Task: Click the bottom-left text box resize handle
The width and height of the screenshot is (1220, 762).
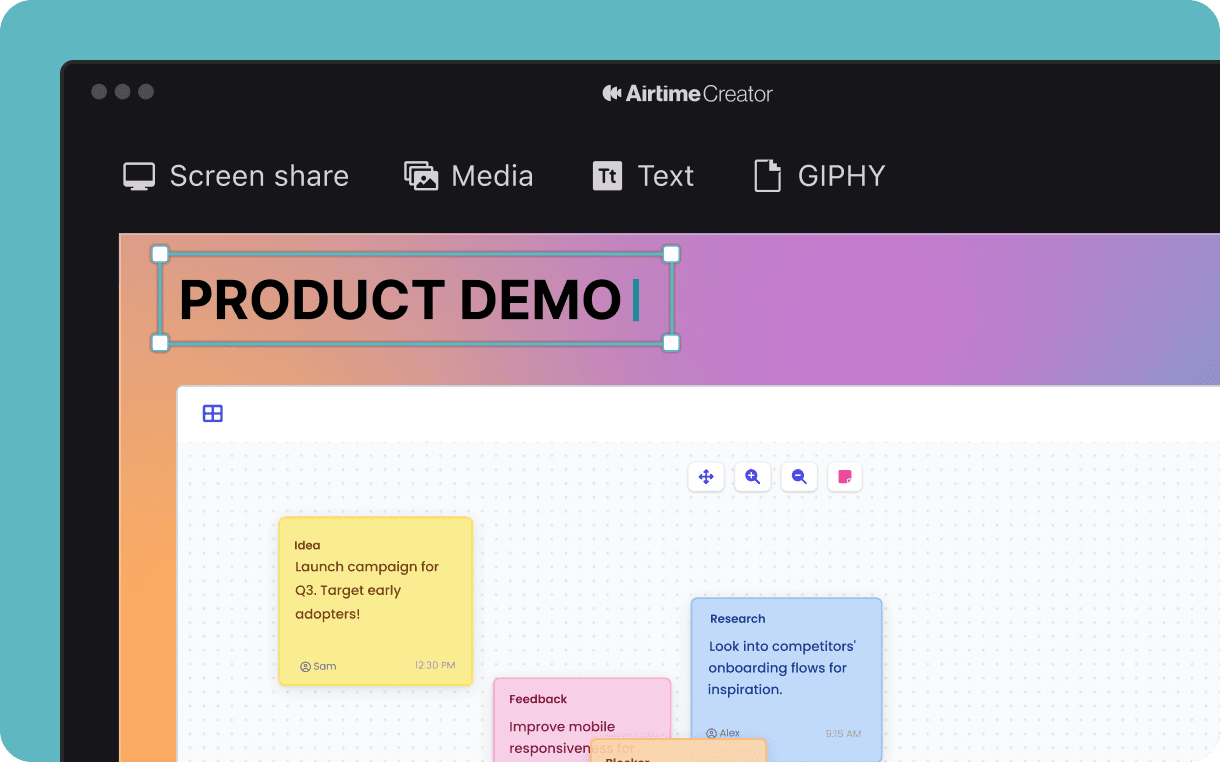Action: click(x=160, y=343)
